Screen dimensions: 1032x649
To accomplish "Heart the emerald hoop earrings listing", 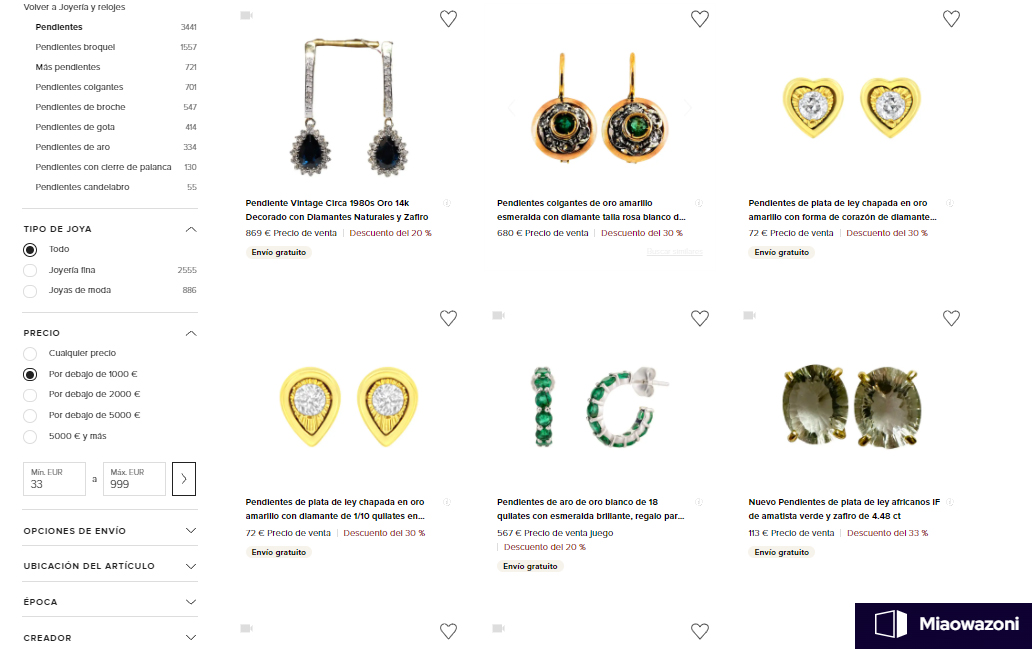I will (700, 318).
